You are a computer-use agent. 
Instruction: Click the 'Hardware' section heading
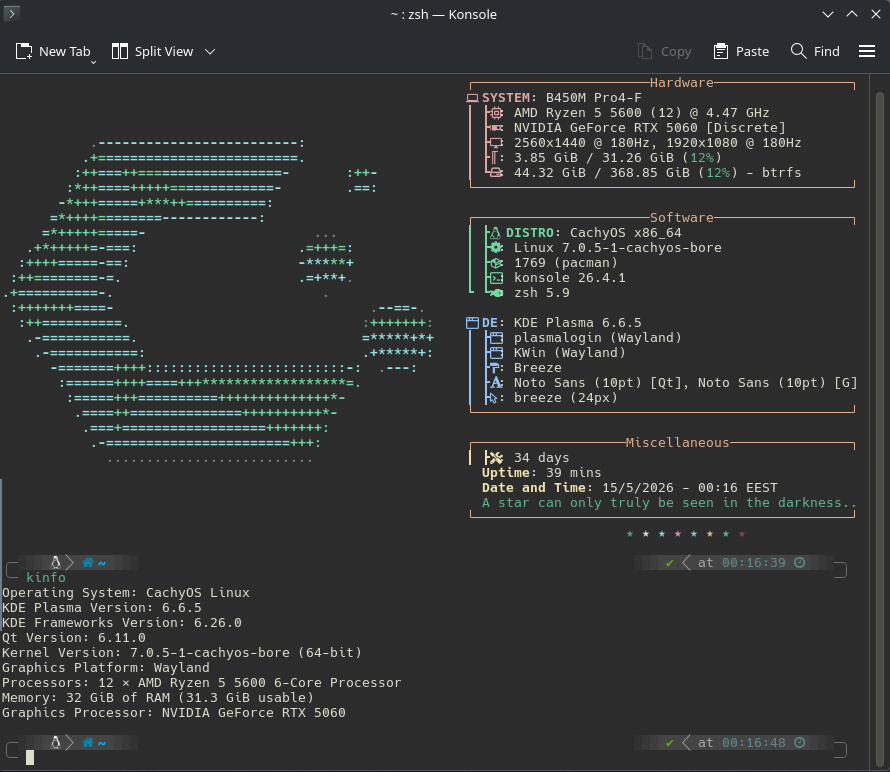coord(682,83)
